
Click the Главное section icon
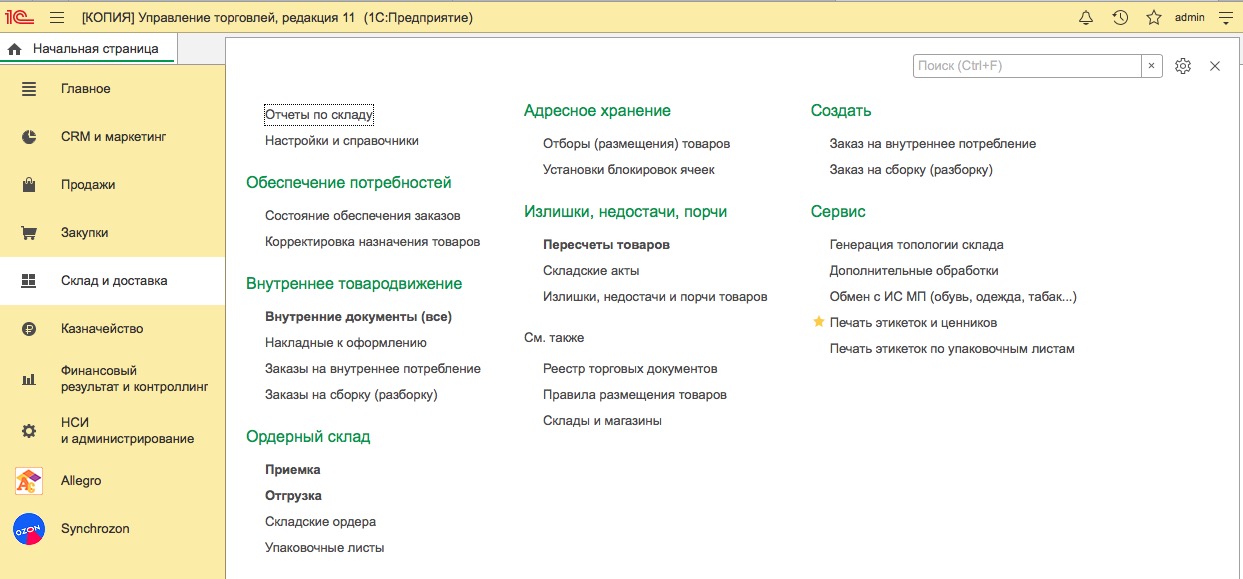(x=29, y=89)
